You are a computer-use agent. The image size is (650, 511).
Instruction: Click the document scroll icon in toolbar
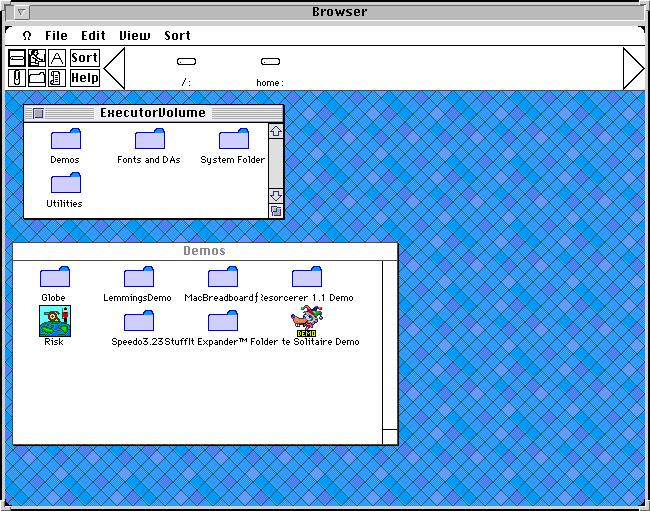click(57, 77)
